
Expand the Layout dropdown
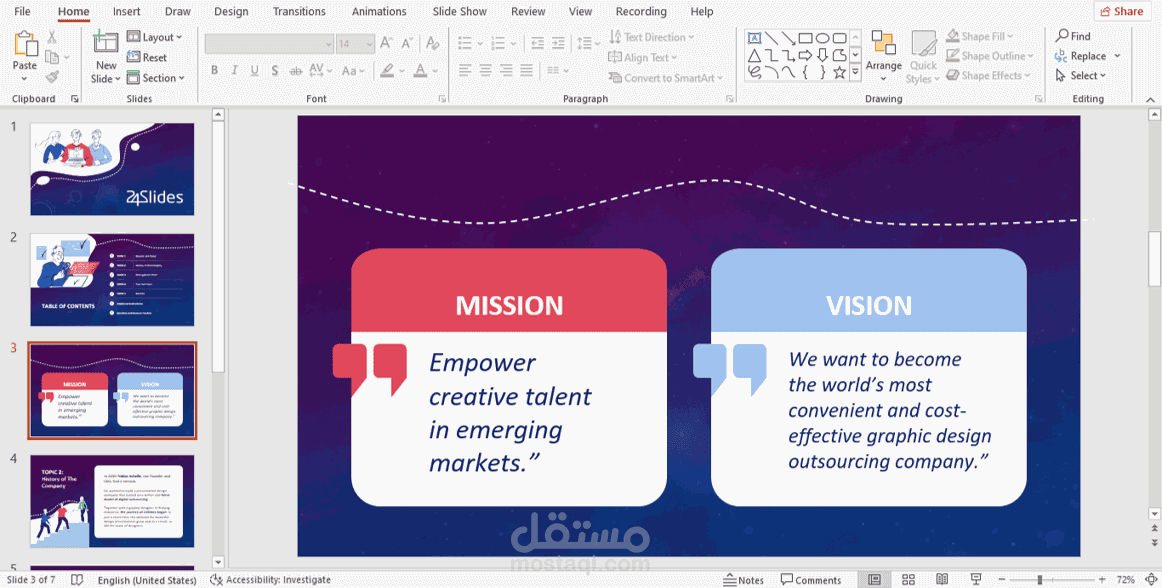click(x=154, y=37)
